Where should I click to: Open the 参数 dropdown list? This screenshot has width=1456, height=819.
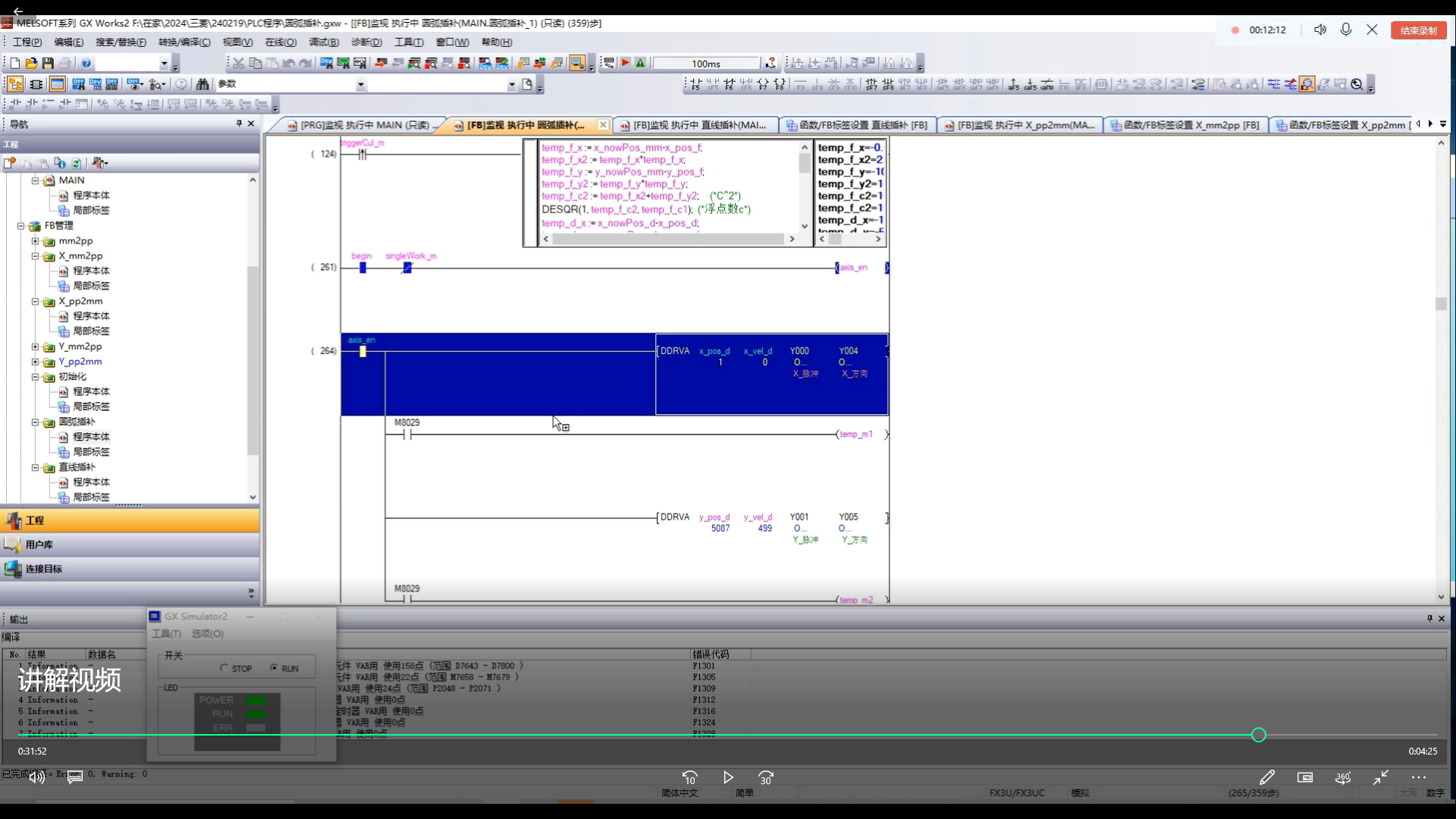tap(360, 85)
